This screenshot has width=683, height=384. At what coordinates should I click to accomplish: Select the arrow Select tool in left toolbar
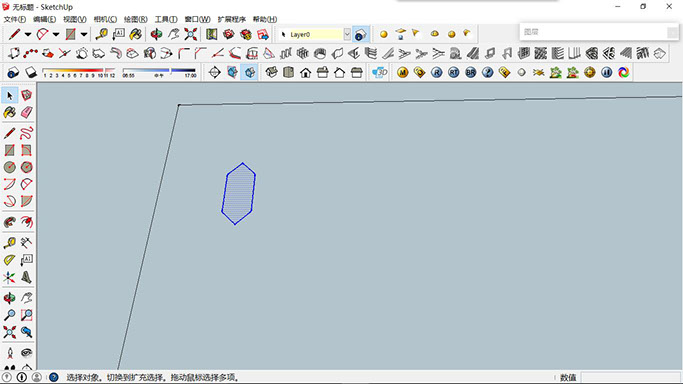(x=10, y=95)
